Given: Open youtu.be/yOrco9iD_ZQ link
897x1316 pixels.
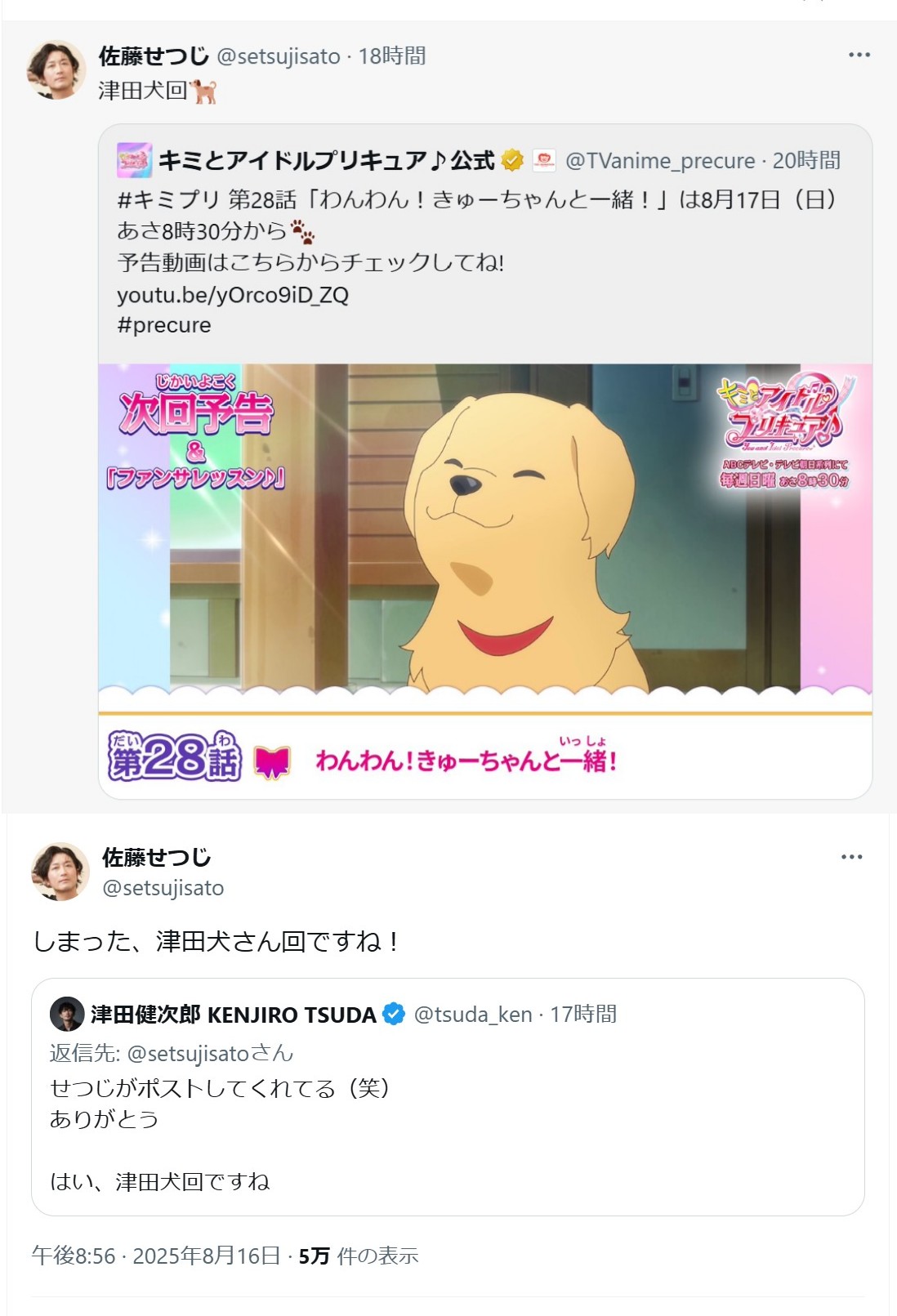Looking at the screenshot, I should point(233,295).
